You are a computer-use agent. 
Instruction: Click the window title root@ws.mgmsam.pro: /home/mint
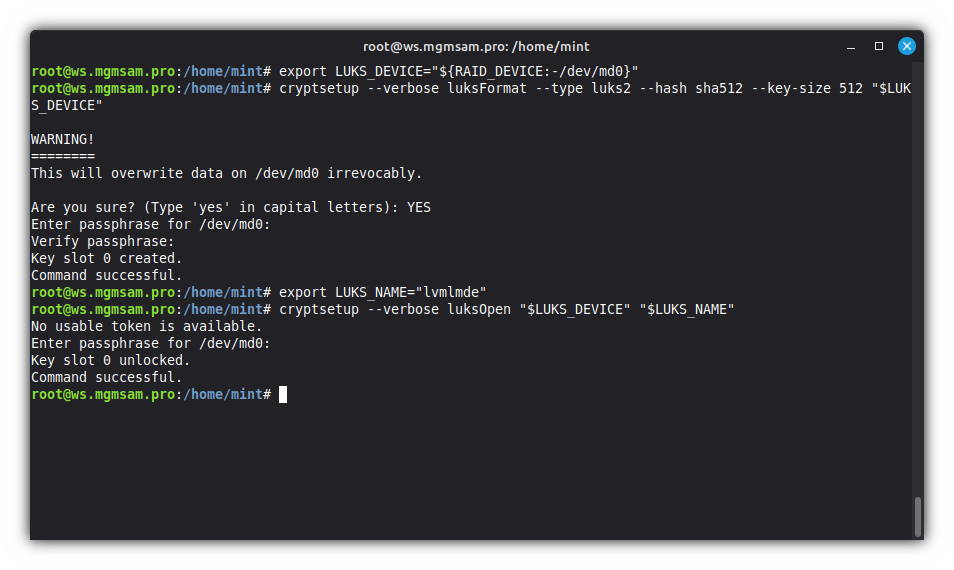pos(476,46)
